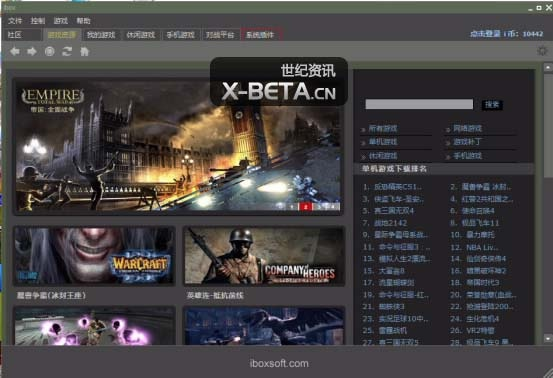Click the scrollbar up arrow
Screen dimensions: 553x378
tap(548, 67)
